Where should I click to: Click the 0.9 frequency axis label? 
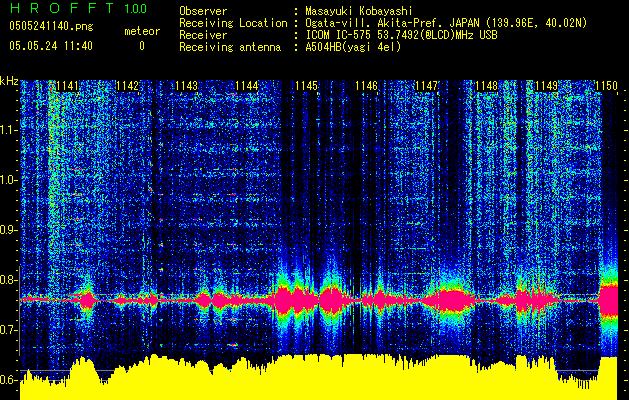[9, 230]
